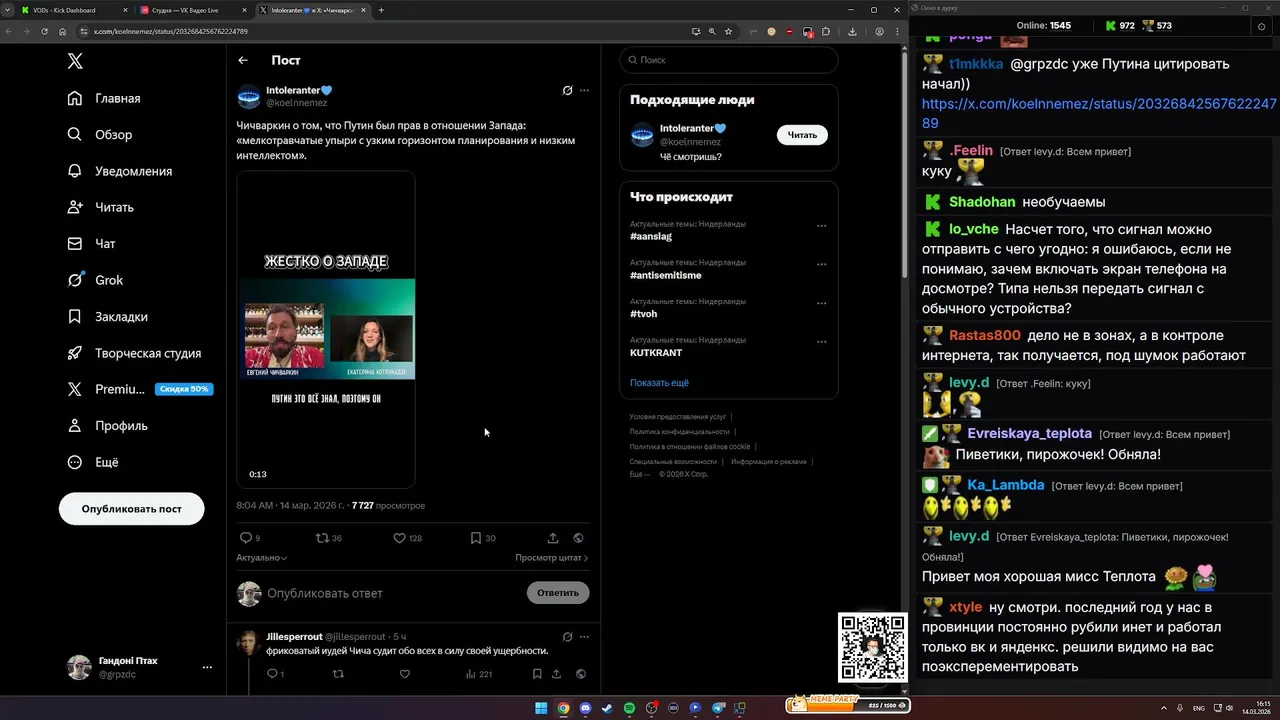Open Просмотр цитат link
The image size is (1280, 720).
pos(551,558)
